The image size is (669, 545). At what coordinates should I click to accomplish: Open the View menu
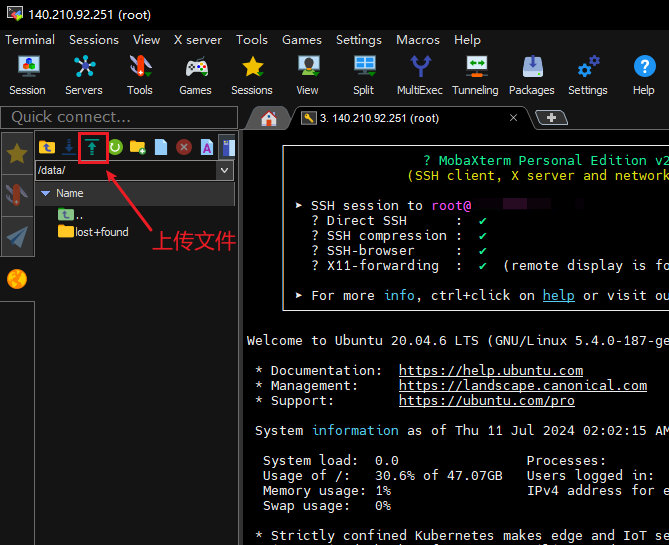click(x=146, y=40)
